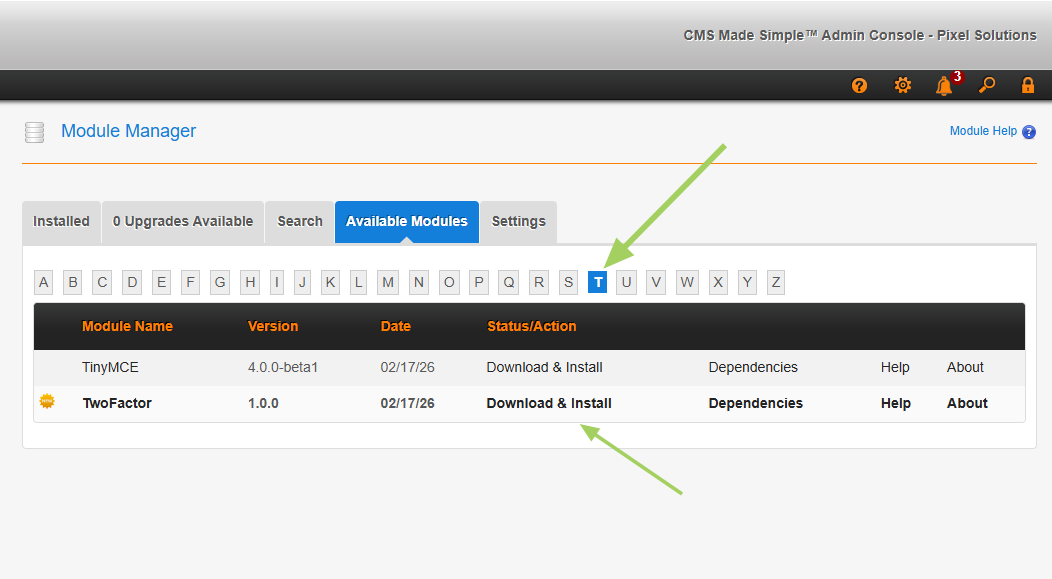
Task: Filter modules by letter A
Action: point(44,283)
